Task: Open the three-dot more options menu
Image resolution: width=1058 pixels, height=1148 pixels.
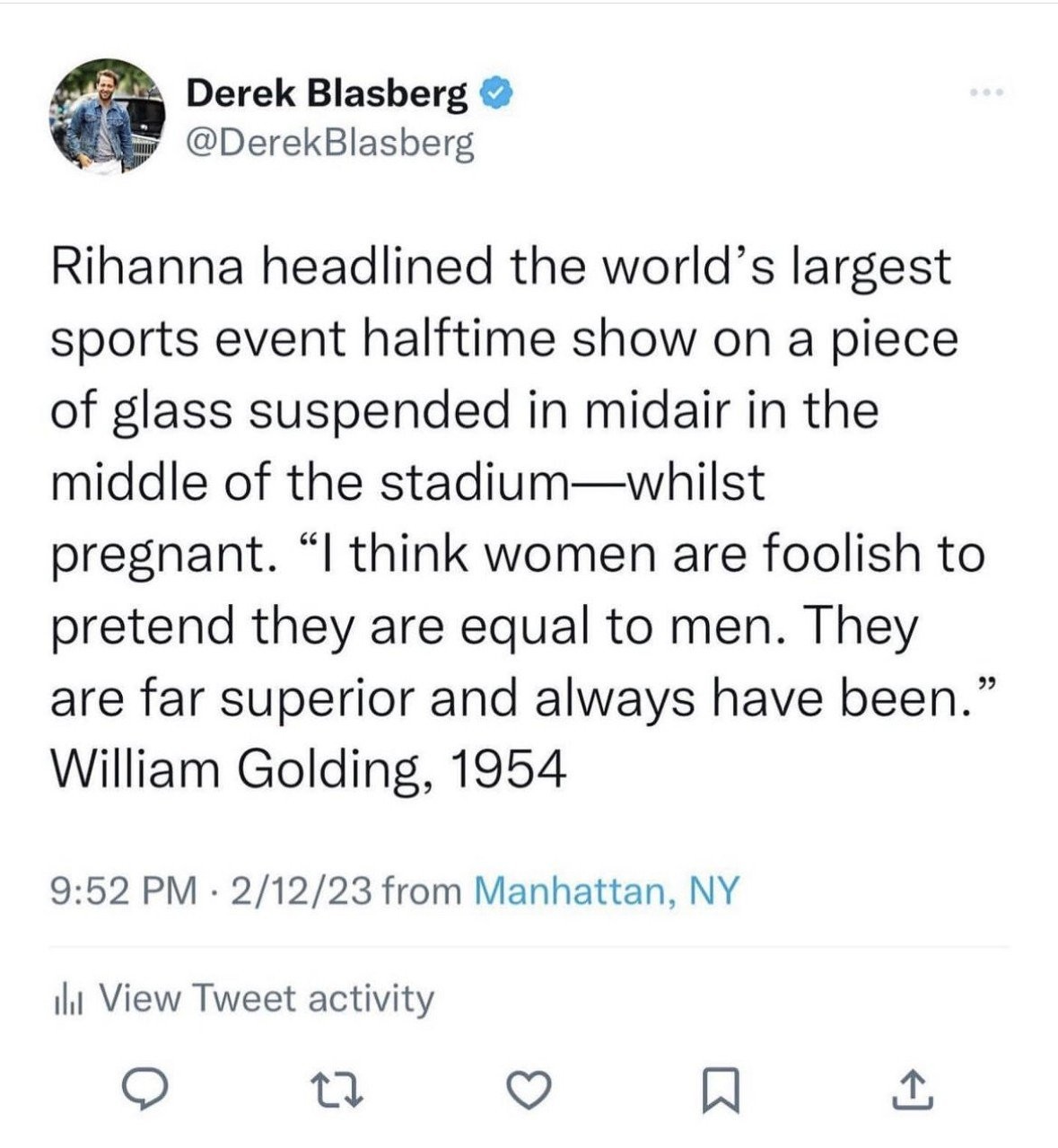Action: 984,92
